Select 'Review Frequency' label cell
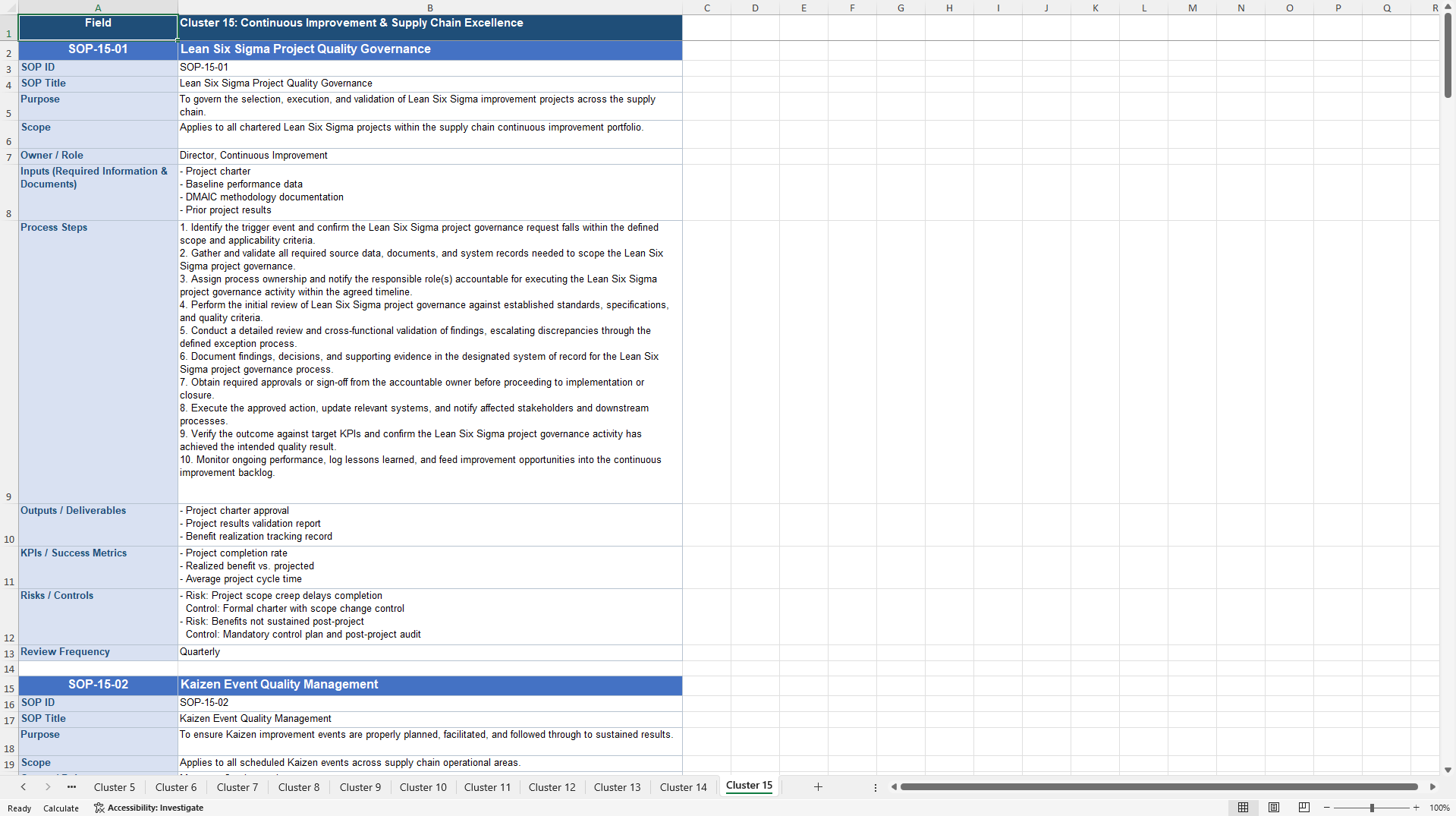Image resolution: width=1456 pixels, height=816 pixels. pos(98,652)
